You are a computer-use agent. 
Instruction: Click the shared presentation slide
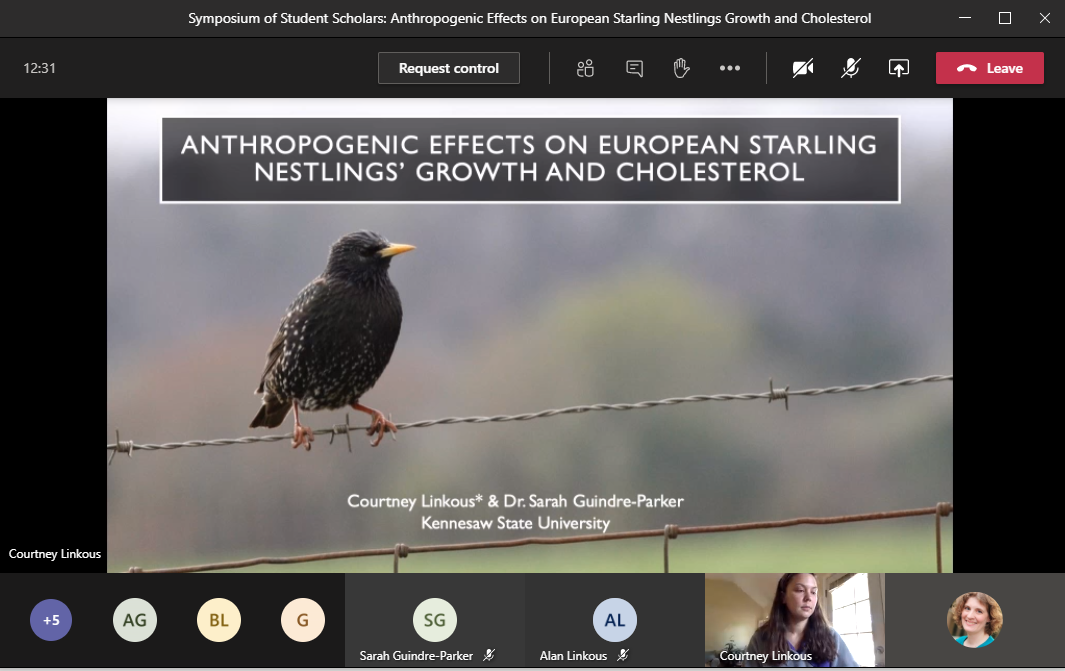click(x=530, y=335)
